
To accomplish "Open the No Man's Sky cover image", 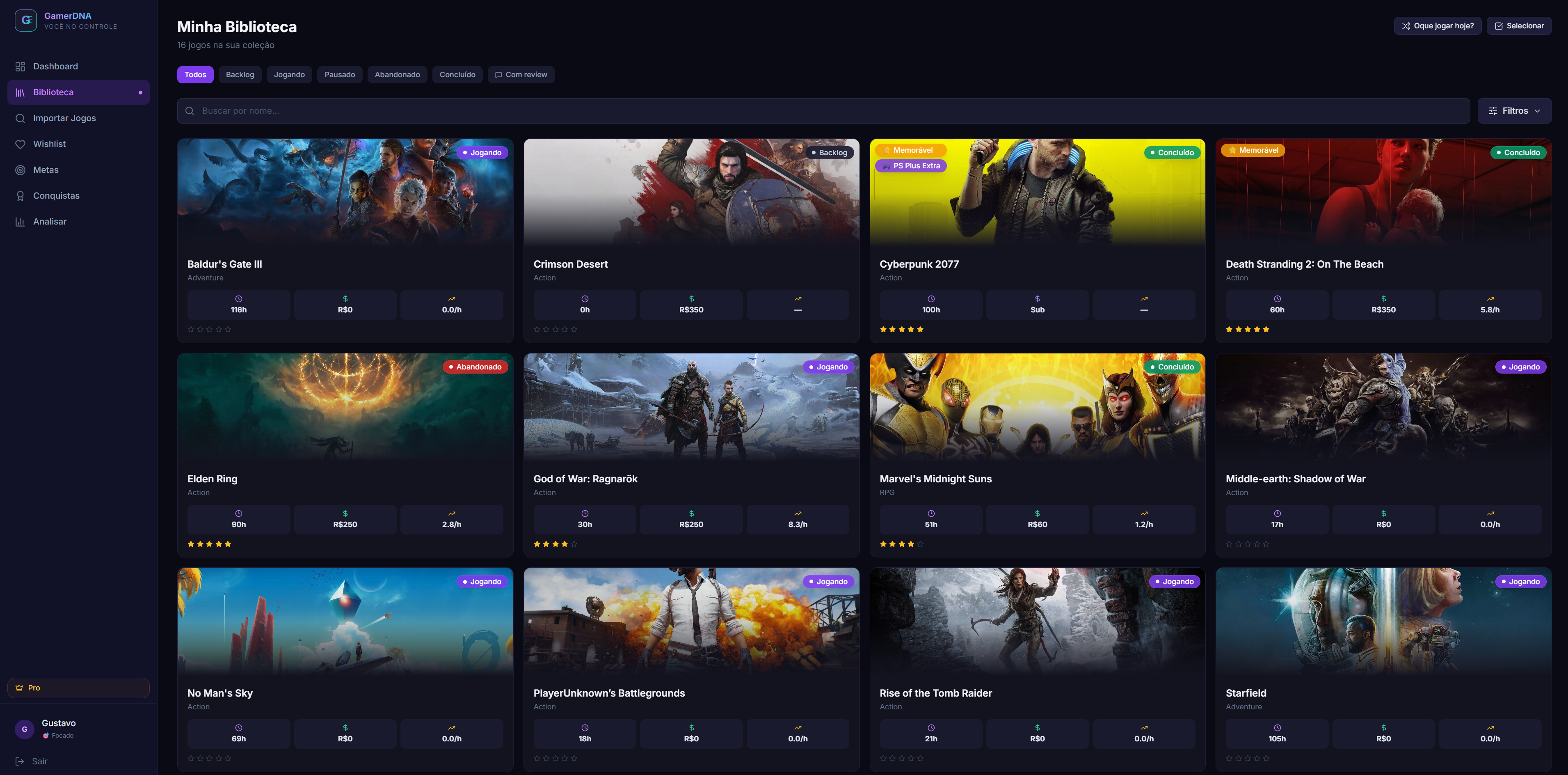I will click(345, 621).
